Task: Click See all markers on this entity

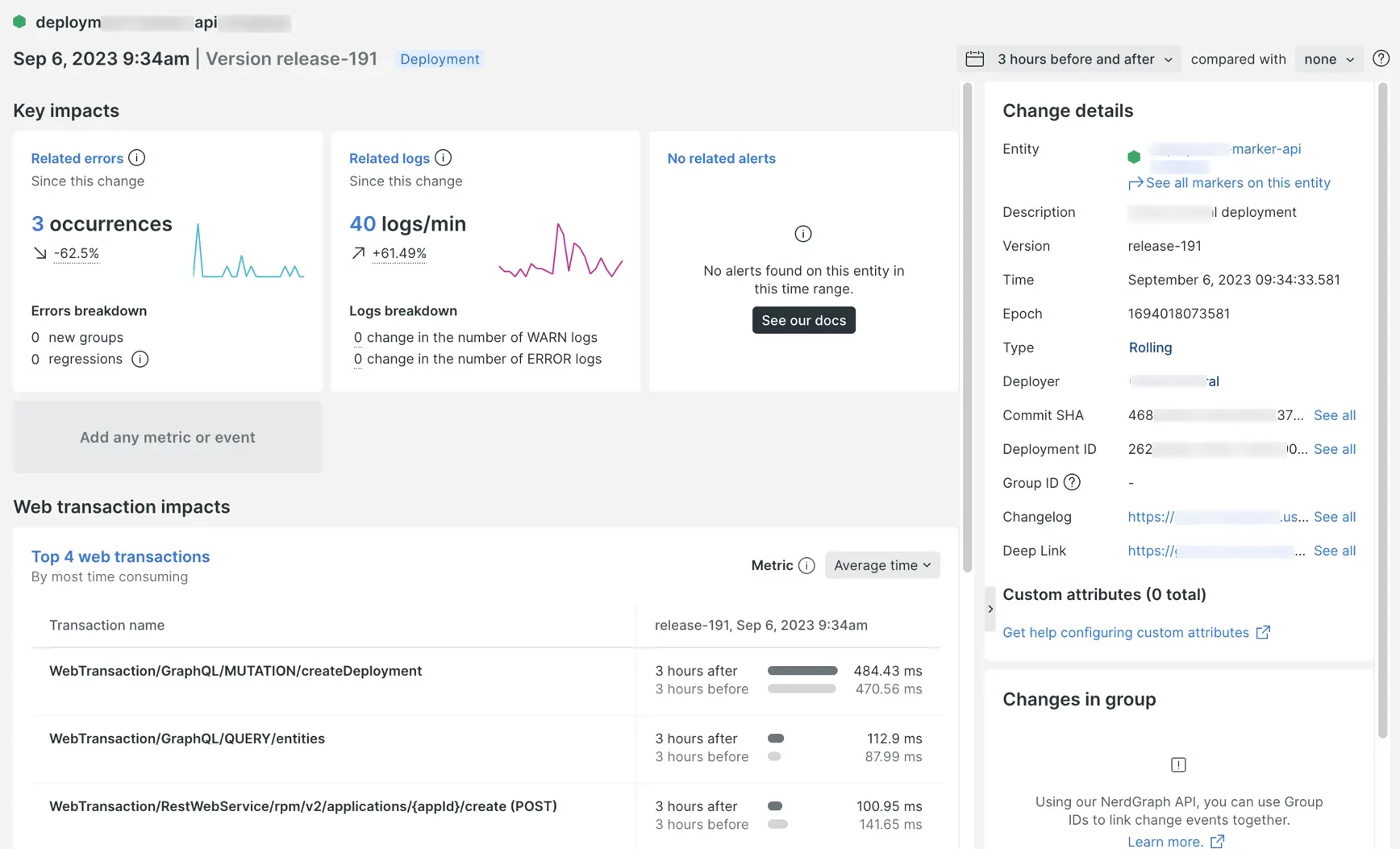Action: click(x=1229, y=183)
